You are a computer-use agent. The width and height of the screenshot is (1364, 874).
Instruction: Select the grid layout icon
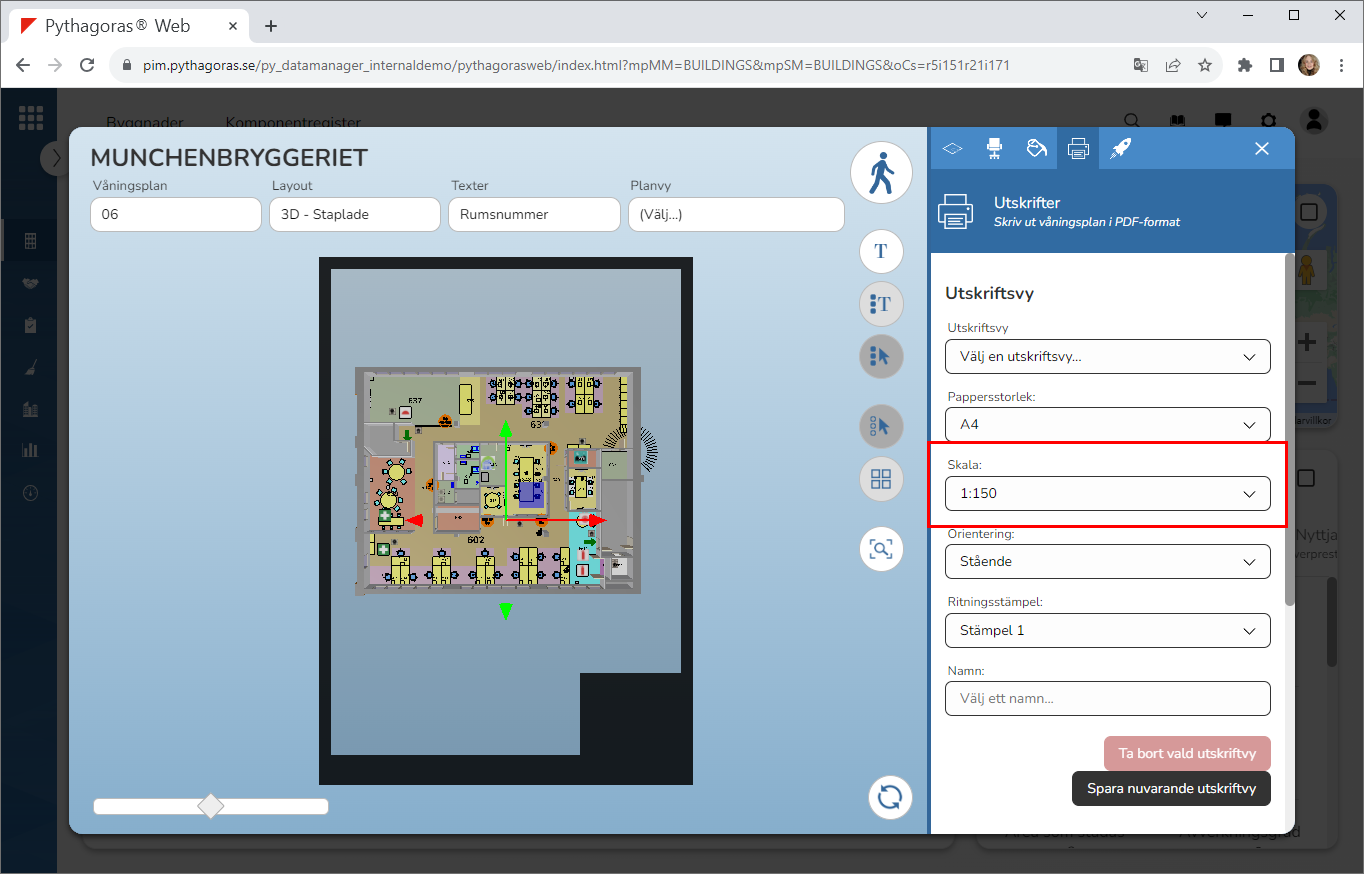coord(881,479)
